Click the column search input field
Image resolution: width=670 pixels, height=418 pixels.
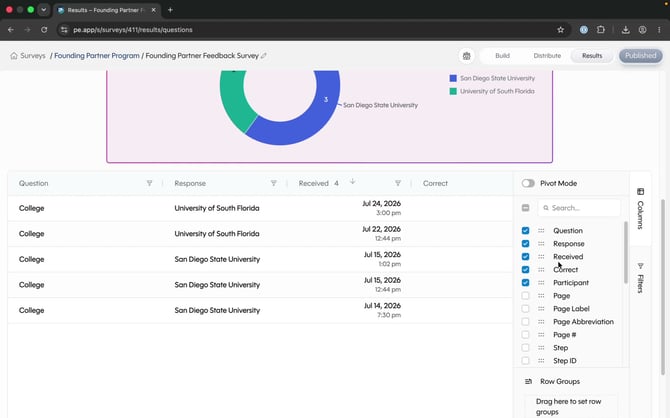[579, 208]
